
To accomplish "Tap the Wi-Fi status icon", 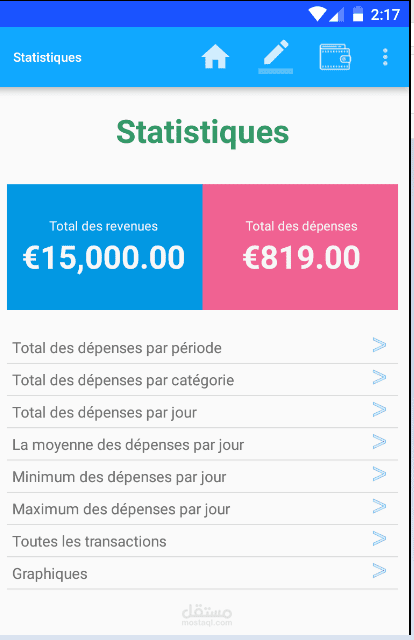I will 316,14.
